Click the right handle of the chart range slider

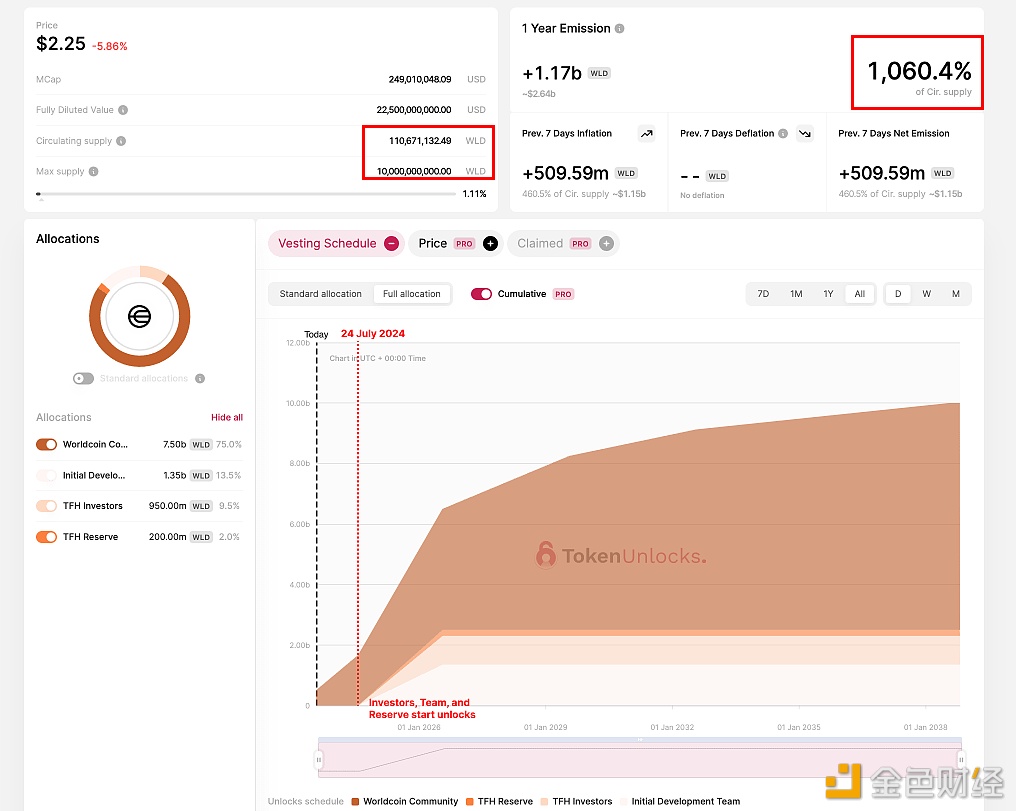click(962, 759)
